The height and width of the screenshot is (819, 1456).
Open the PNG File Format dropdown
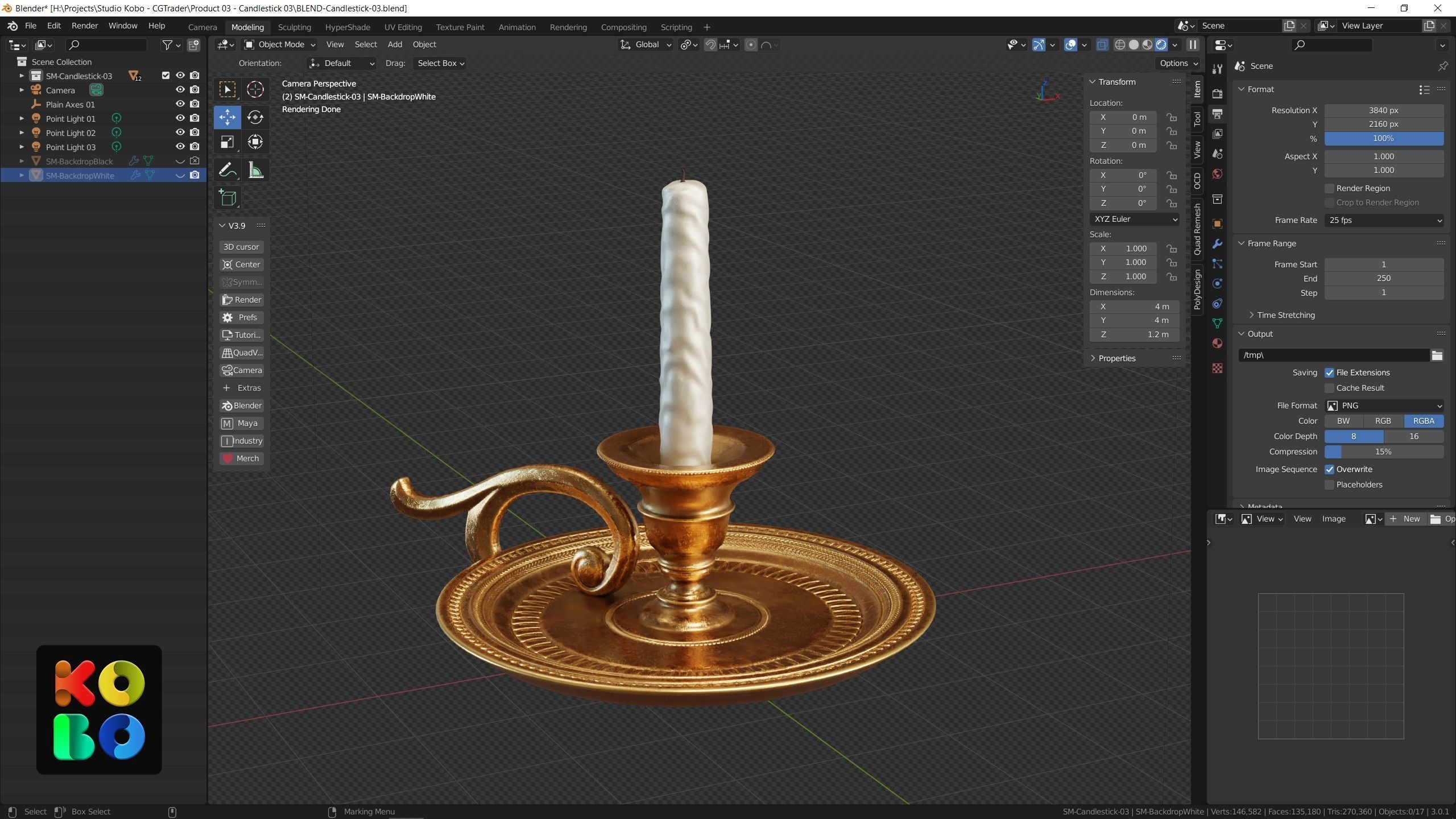[x=1384, y=406]
